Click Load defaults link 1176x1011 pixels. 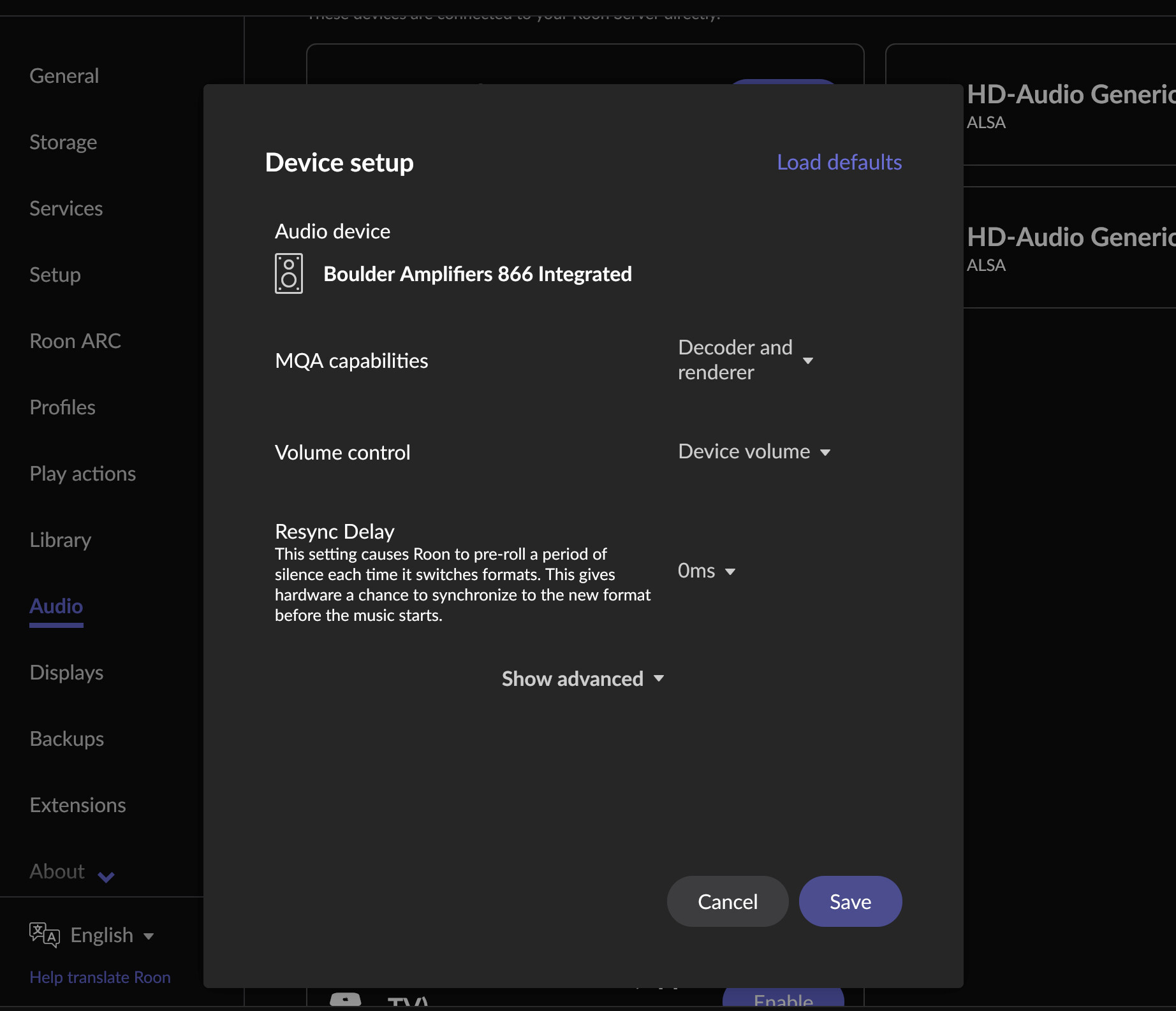839,163
